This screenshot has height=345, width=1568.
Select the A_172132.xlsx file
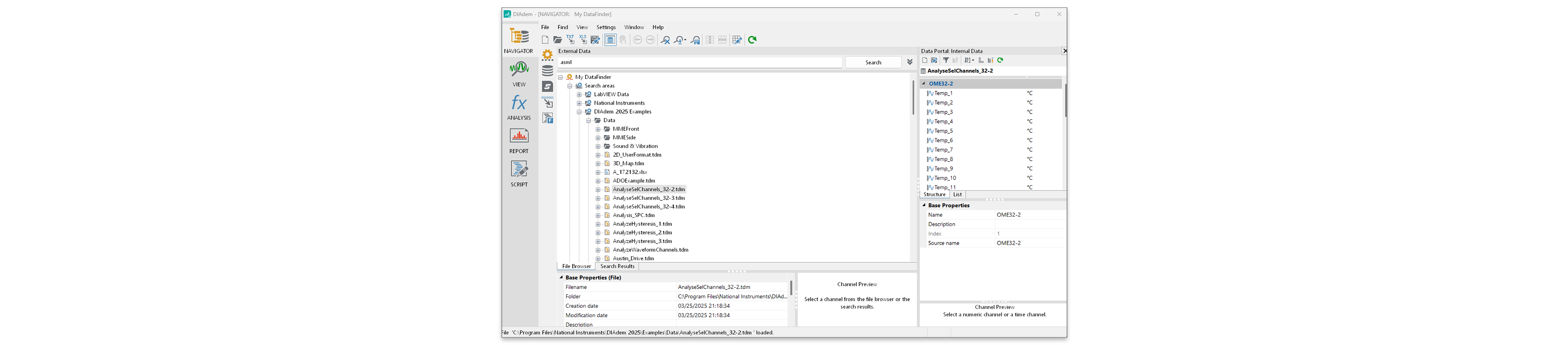click(x=630, y=172)
